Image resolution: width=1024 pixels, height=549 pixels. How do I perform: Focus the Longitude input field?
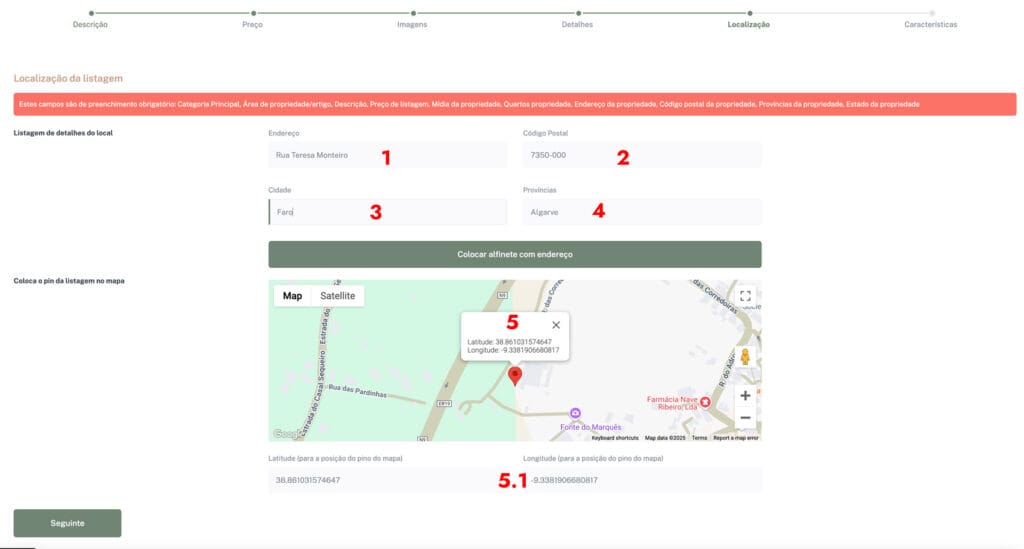pyautogui.click(x=642, y=480)
